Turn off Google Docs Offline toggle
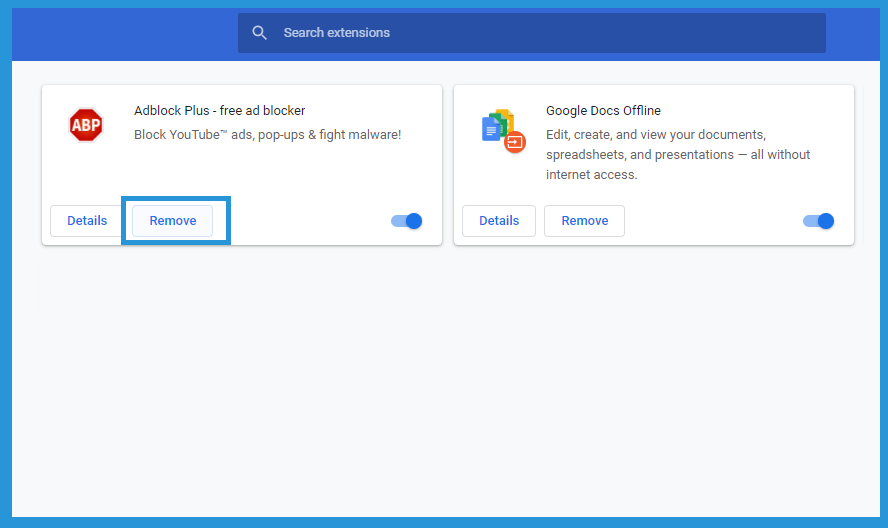Image resolution: width=888 pixels, height=528 pixels. click(818, 220)
